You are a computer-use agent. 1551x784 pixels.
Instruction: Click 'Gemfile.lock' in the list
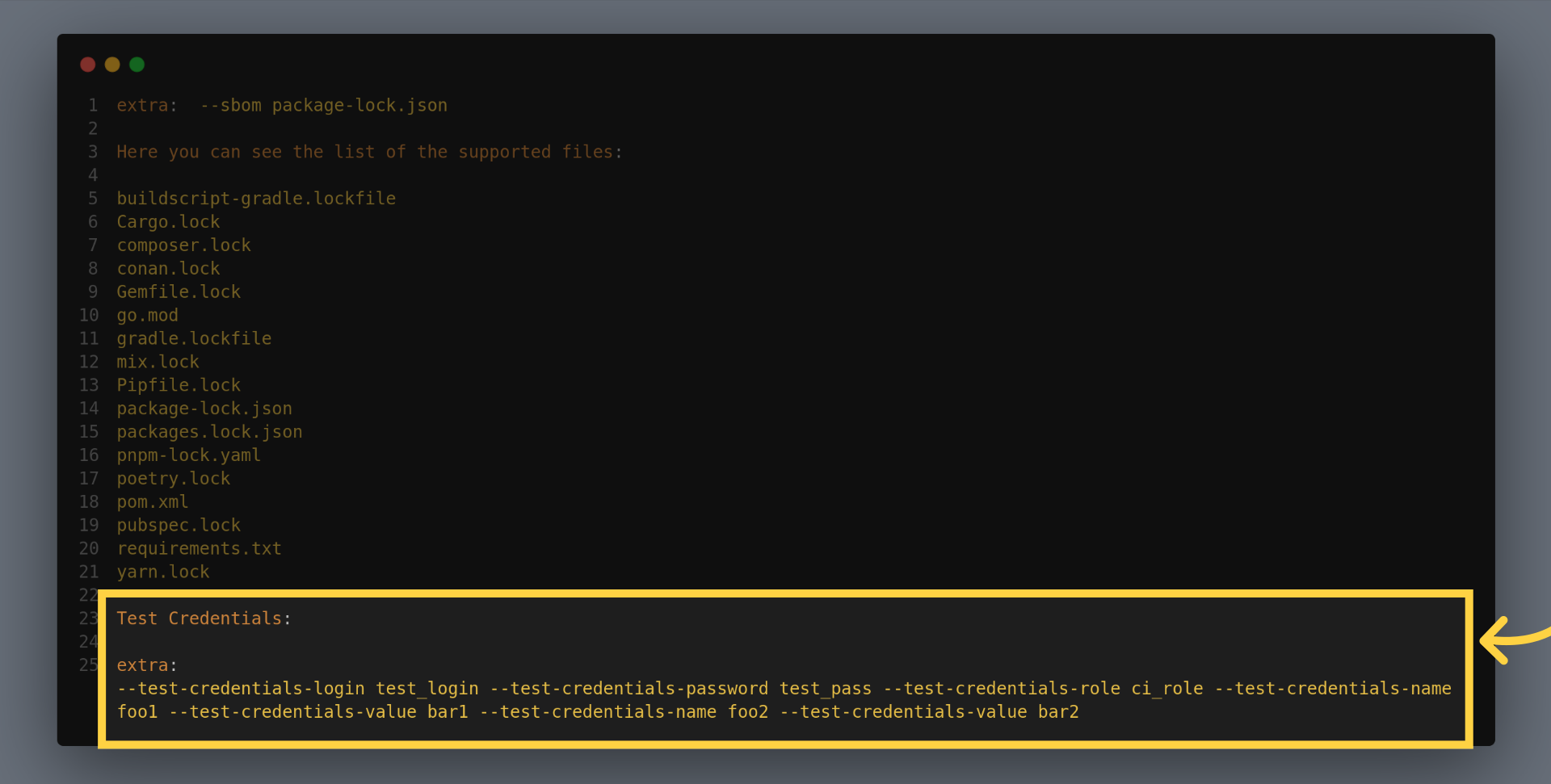[x=179, y=292]
